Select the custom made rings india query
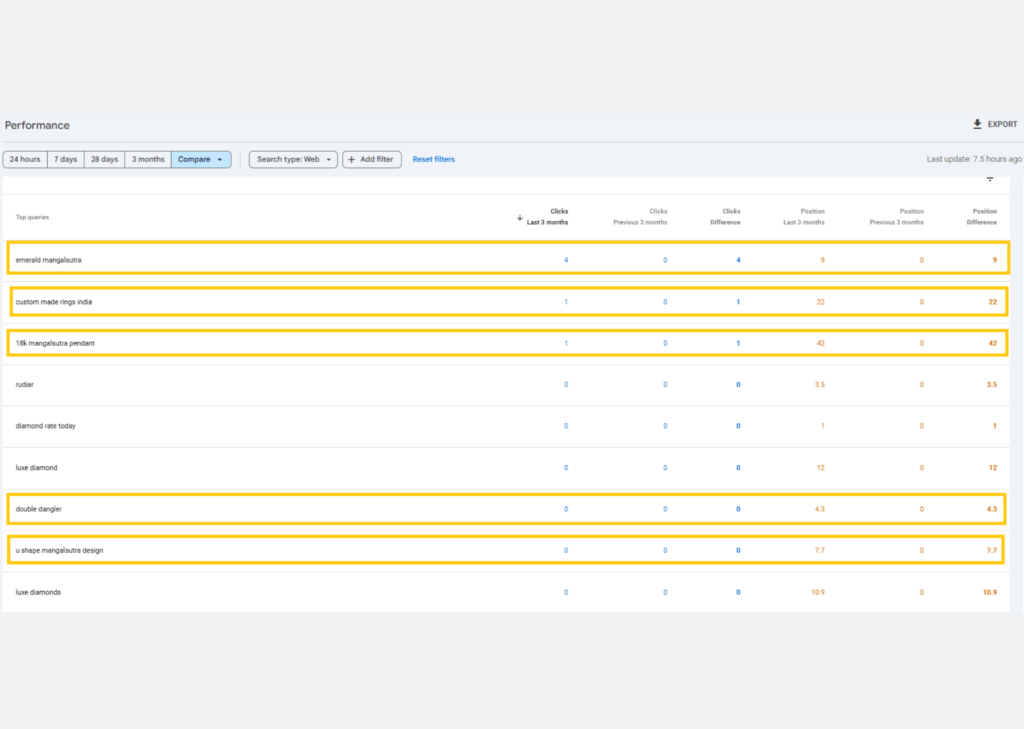Image resolution: width=1024 pixels, height=729 pixels. 55,302
